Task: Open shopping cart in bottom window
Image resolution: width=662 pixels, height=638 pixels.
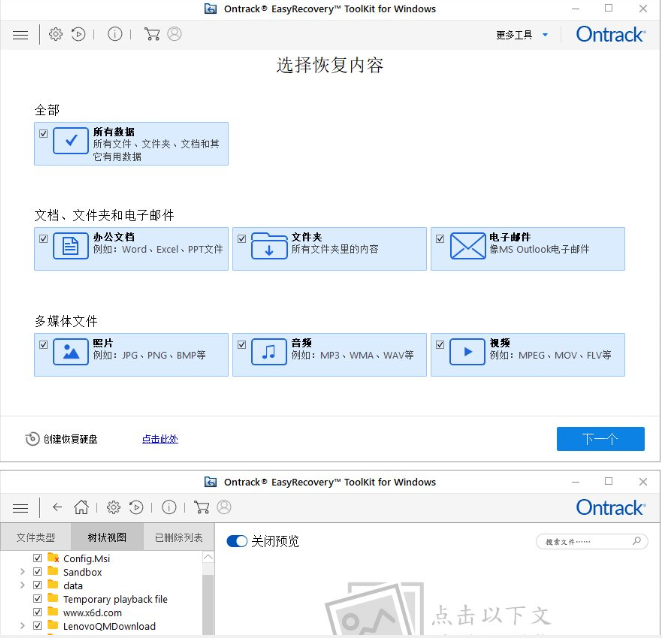Action: [x=201, y=507]
